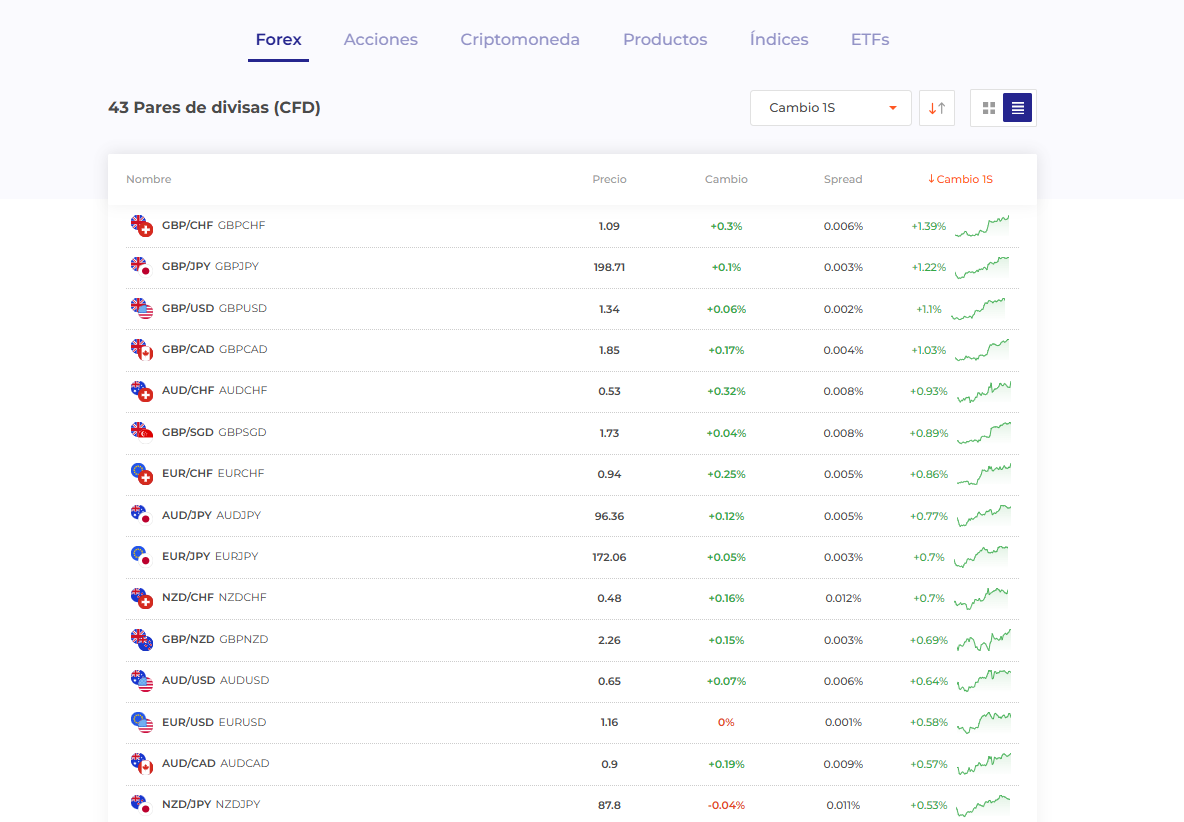Click the GBP/CHF flag pair icon

141,226
